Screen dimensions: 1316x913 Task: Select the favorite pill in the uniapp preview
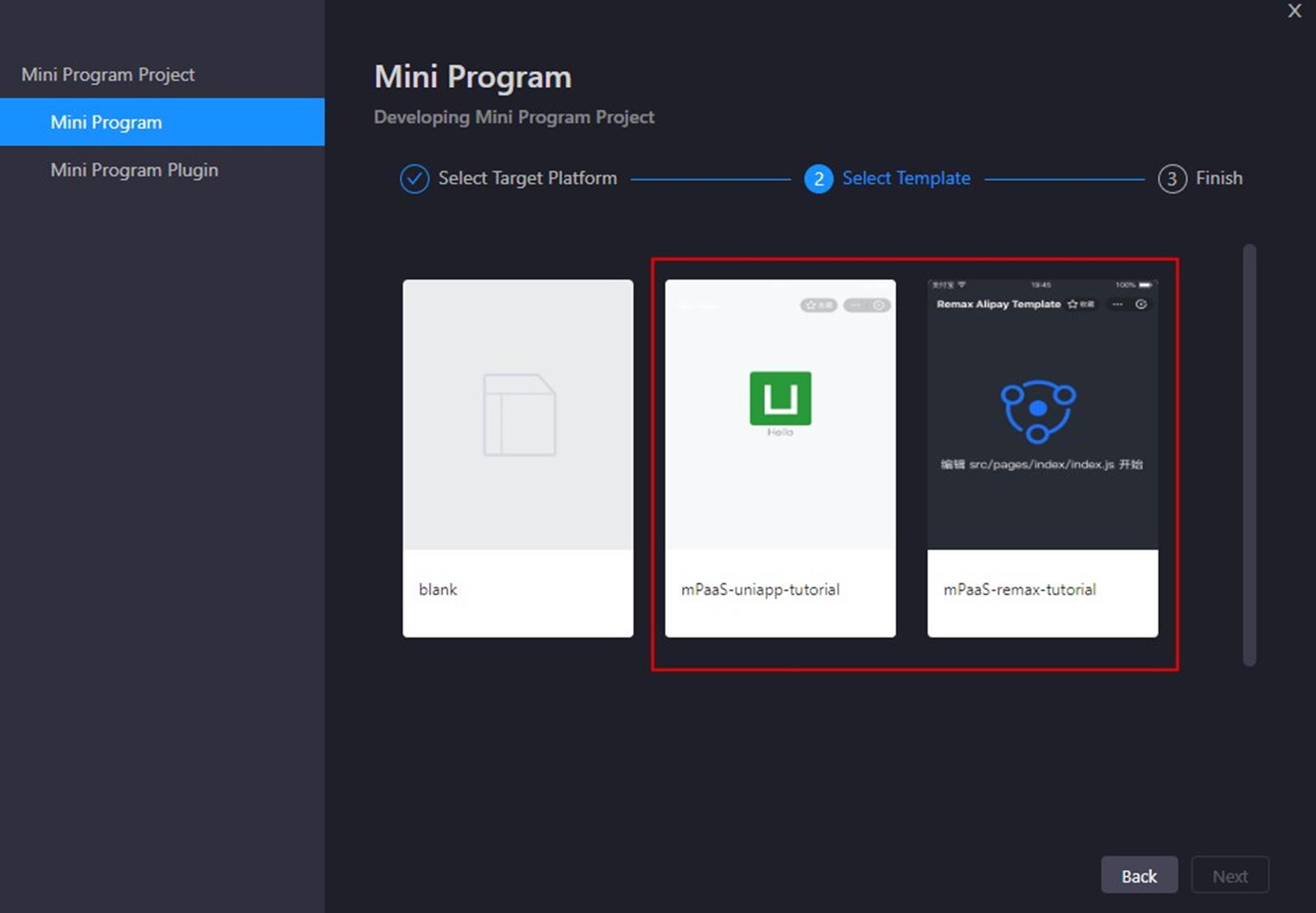click(818, 305)
